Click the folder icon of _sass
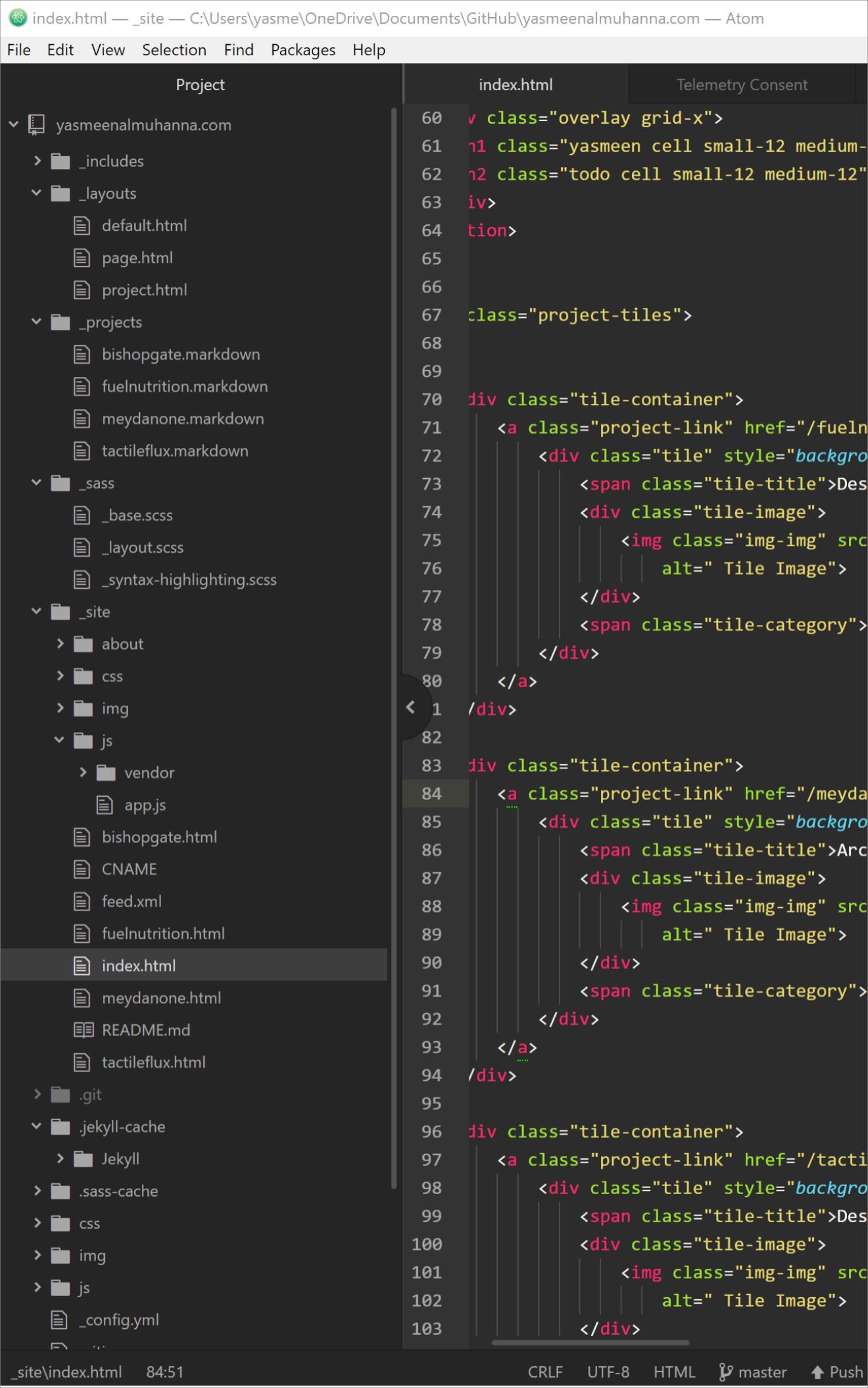The image size is (868, 1388). [x=60, y=483]
